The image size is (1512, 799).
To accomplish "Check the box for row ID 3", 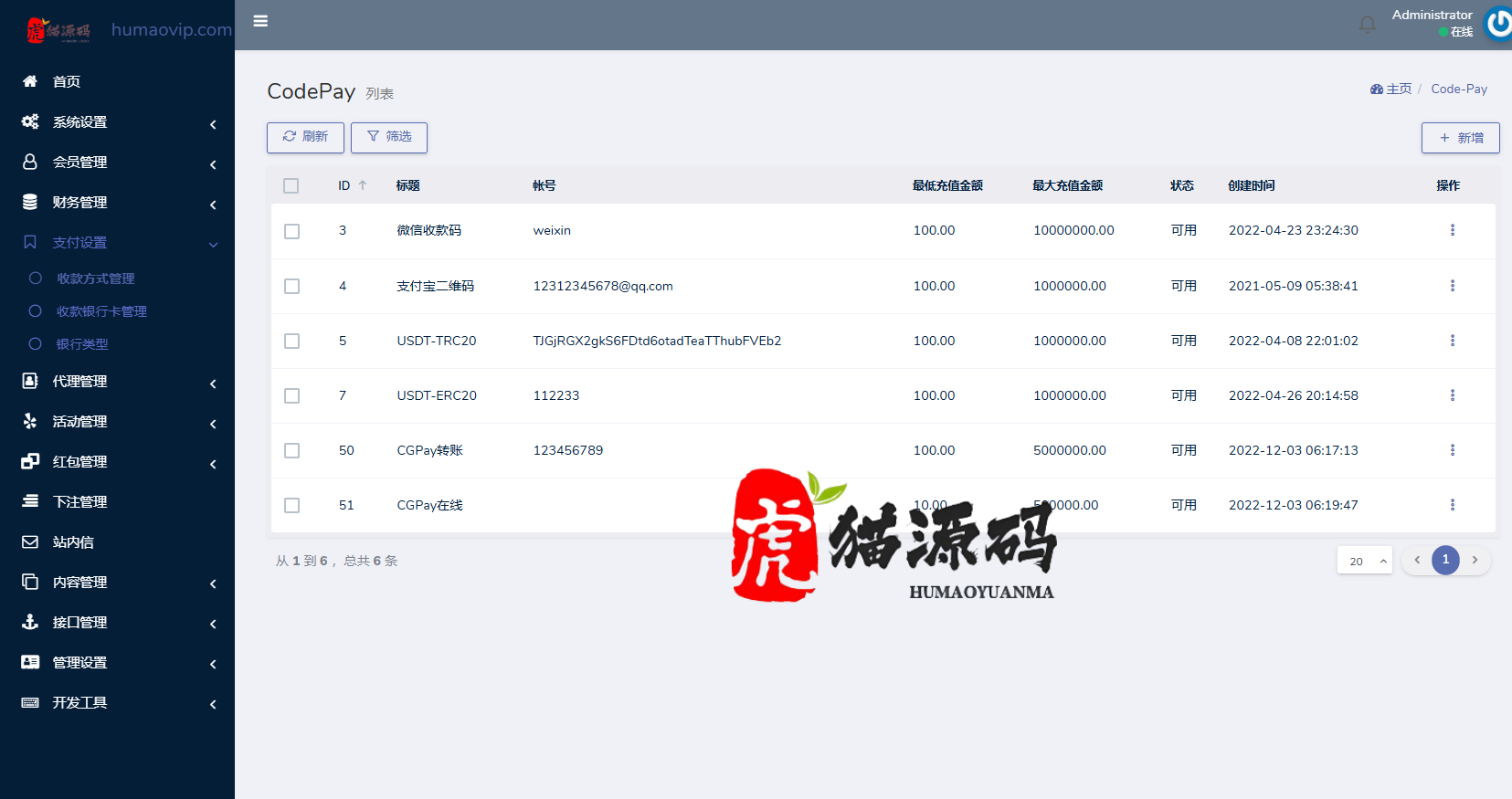I will tap(291, 231).
